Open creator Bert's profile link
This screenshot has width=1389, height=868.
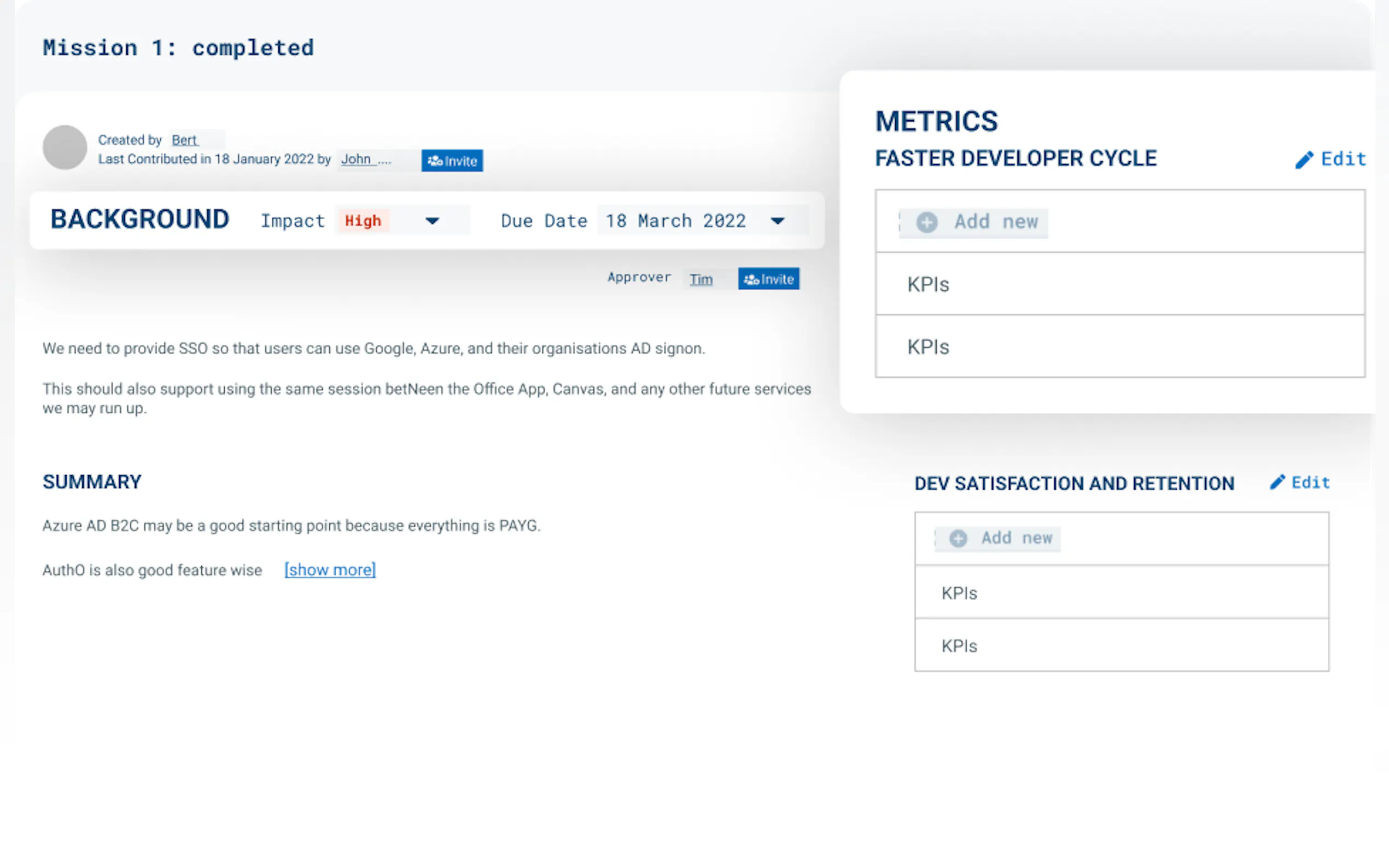pyautogui.click(x=184, y=140)
